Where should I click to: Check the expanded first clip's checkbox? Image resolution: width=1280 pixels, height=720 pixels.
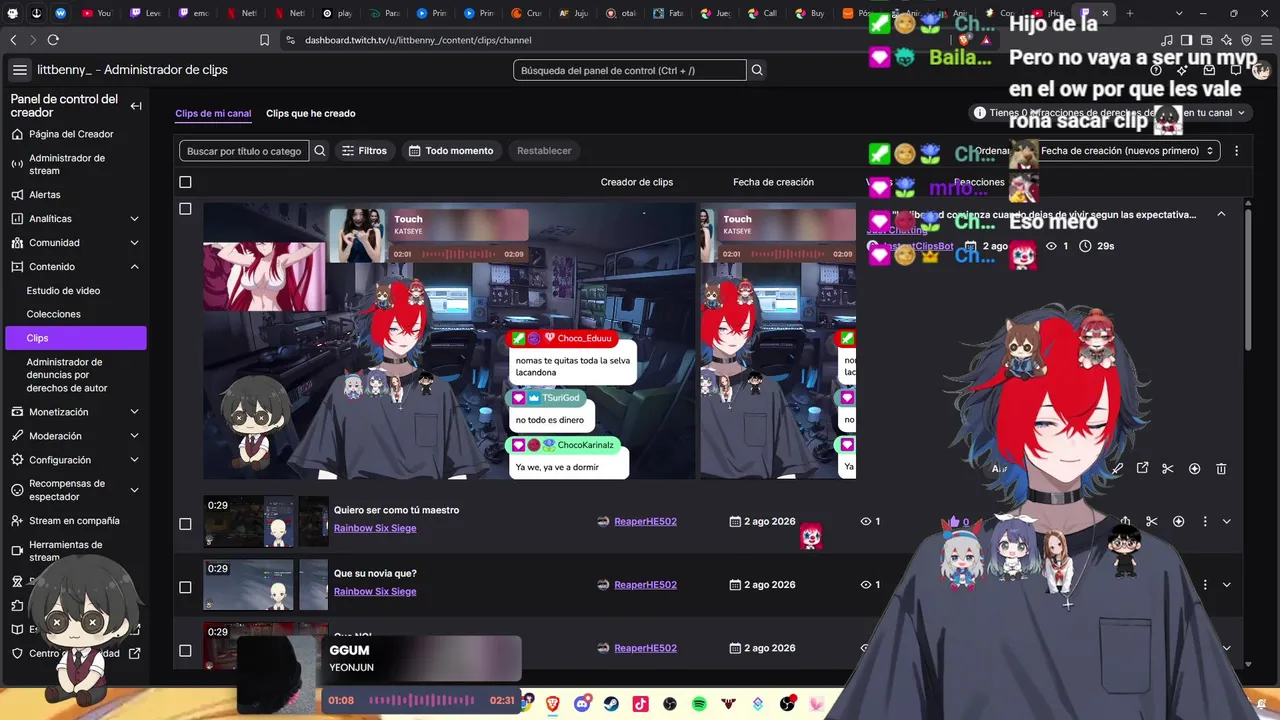185,209
